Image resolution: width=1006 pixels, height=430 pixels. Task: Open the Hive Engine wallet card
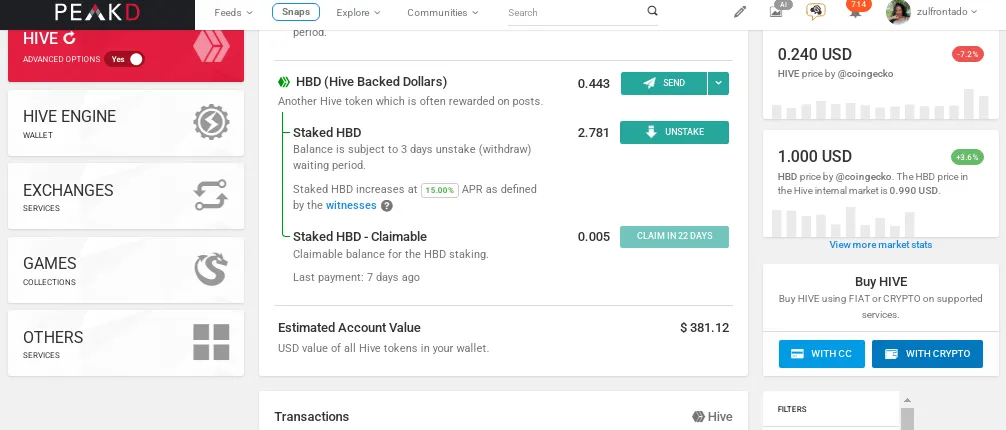click(126, 123)
